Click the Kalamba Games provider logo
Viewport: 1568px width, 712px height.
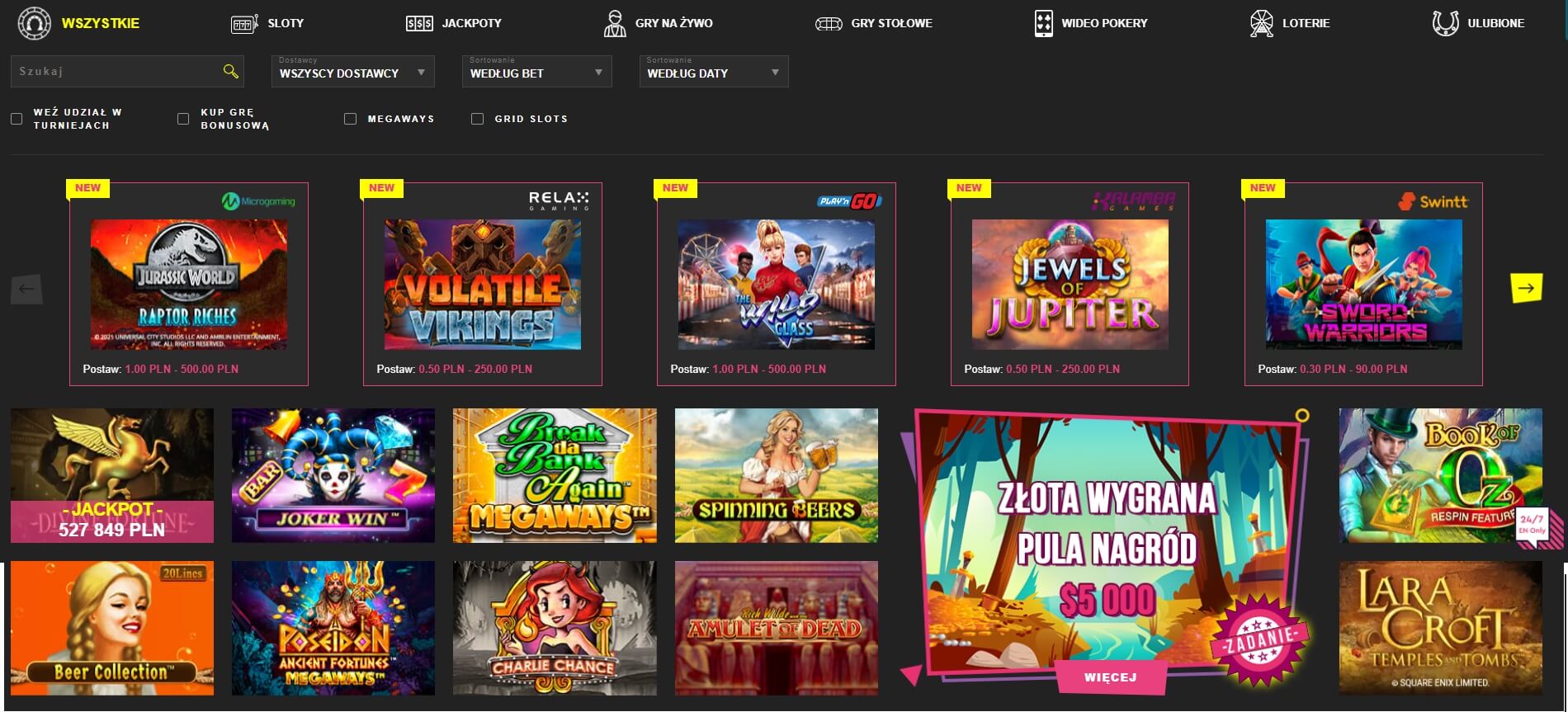point(1134,201)
